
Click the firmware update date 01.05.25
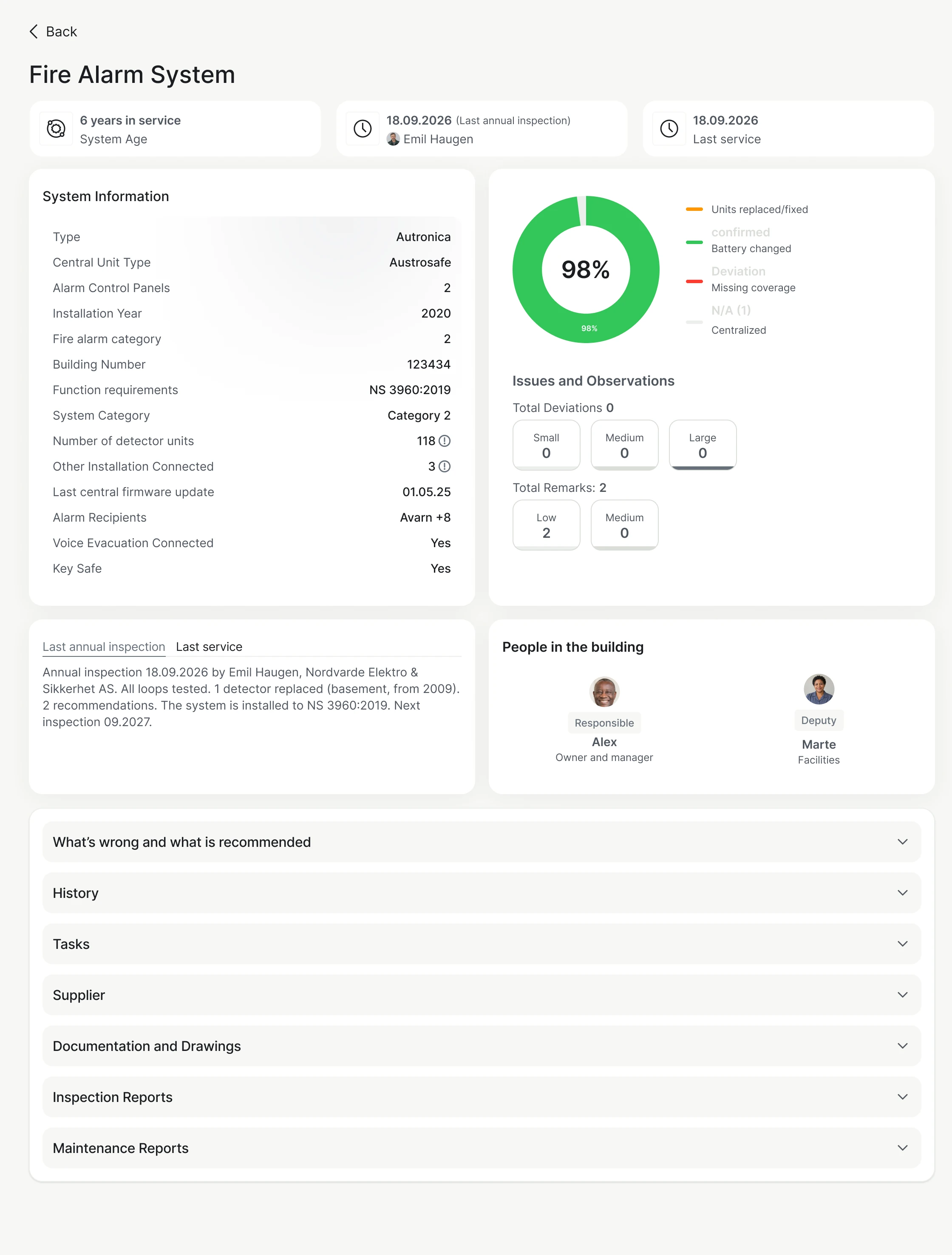tap(427, 492)
